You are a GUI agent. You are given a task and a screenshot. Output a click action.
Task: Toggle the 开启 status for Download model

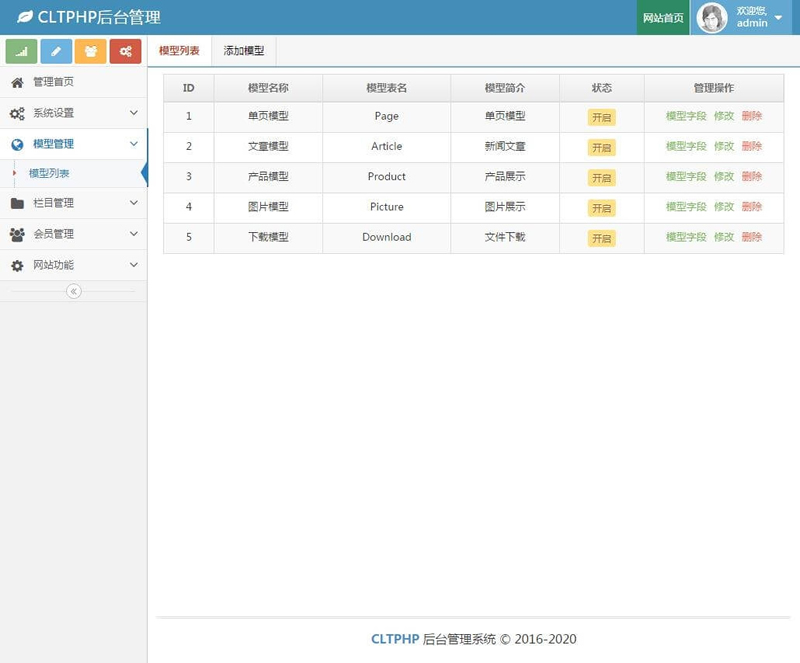click(601, 239)
